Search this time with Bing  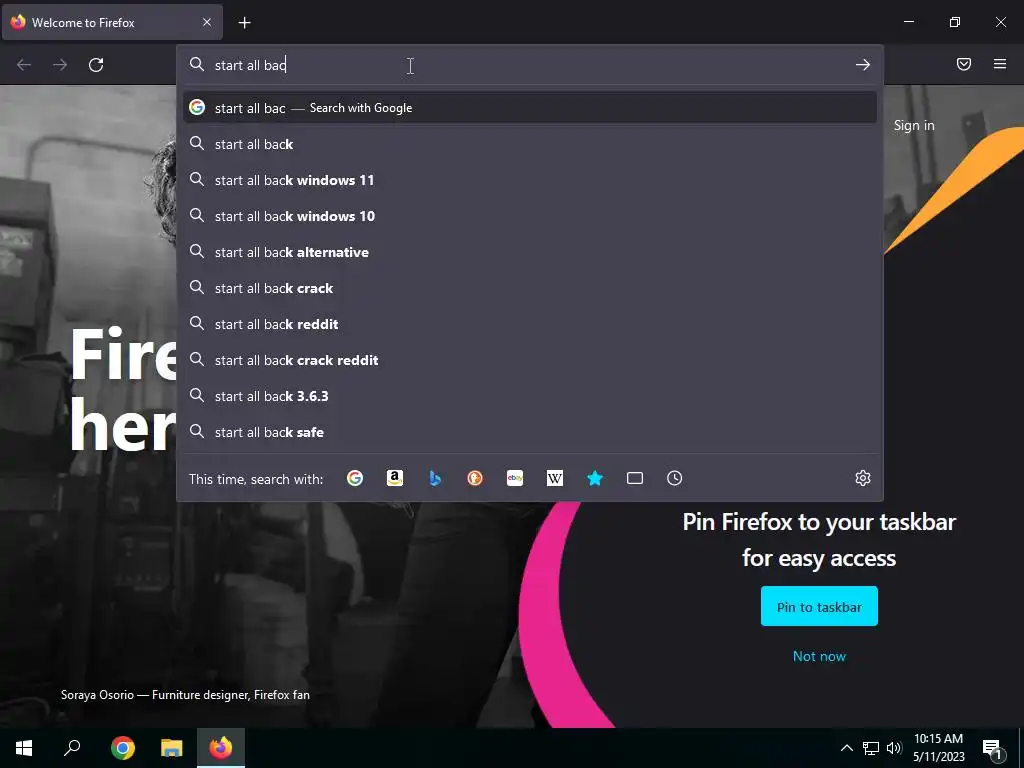coord(435,479)
